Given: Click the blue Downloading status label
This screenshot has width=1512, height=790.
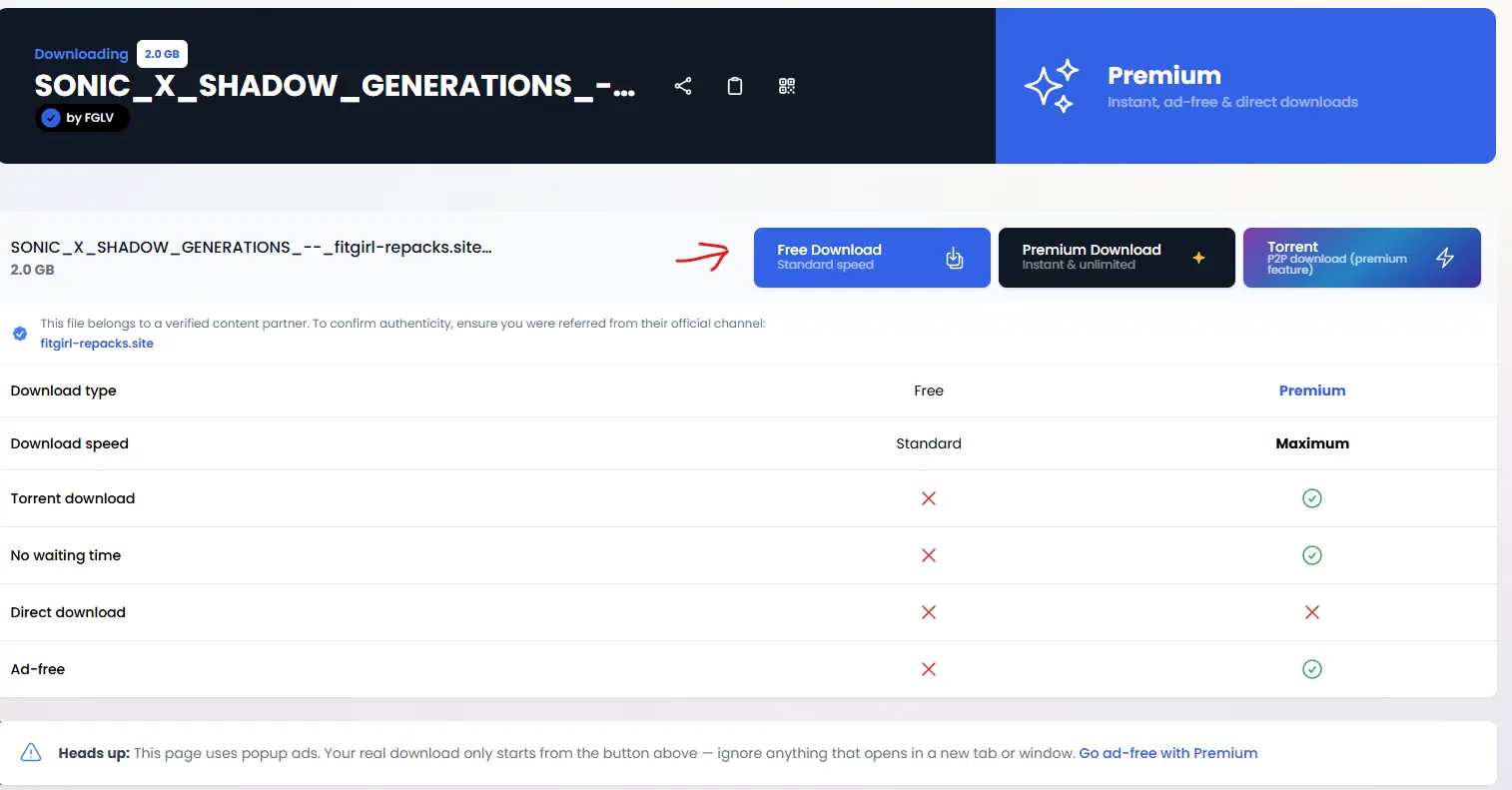Looking at the screenshot, I should (x=81, y=54).
